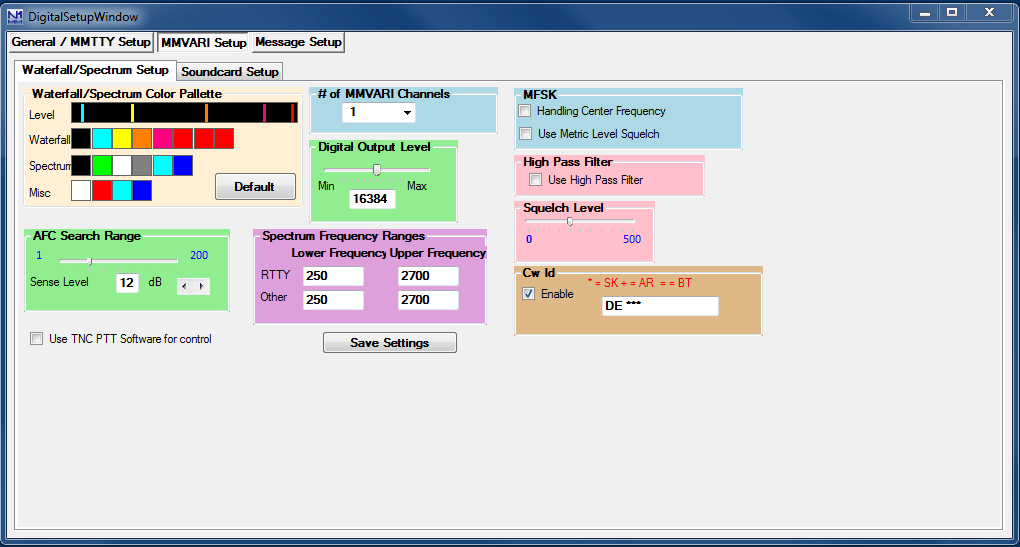This screenshot has height=547, width=1020.
Task: Pick the orange Waterfall color swatch
Action: point(142,139)
